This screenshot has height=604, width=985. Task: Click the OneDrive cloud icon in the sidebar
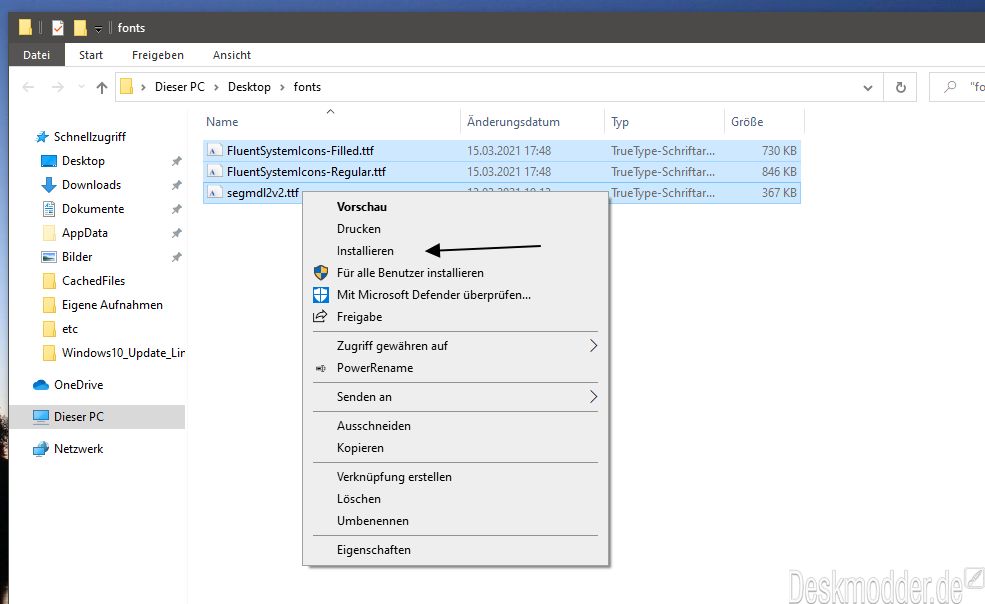click(41, 385)
